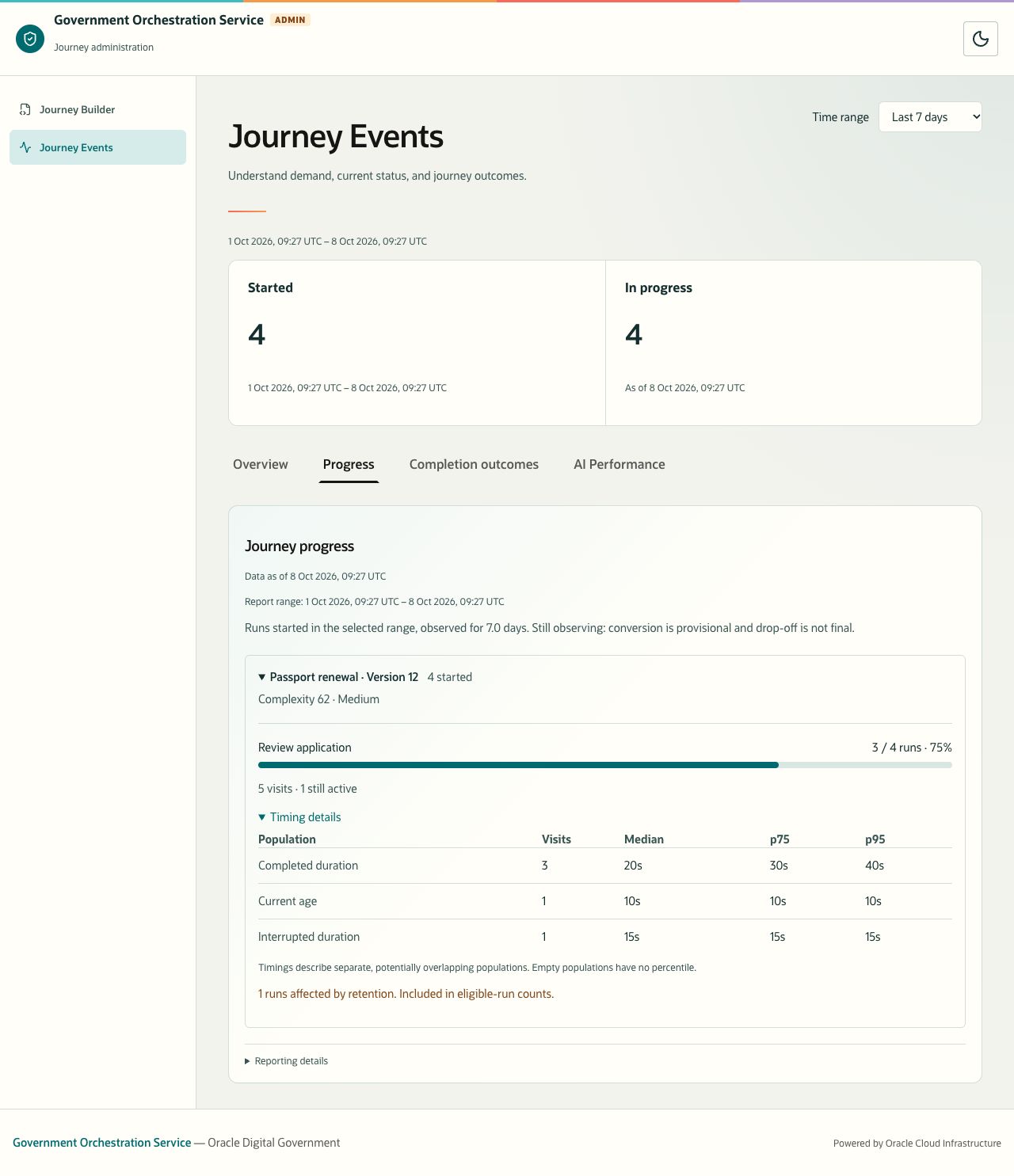The image size is (1014, 1176).
Task: Select the Progress tab
Action: pyautogui.click(x=349, y=464)
